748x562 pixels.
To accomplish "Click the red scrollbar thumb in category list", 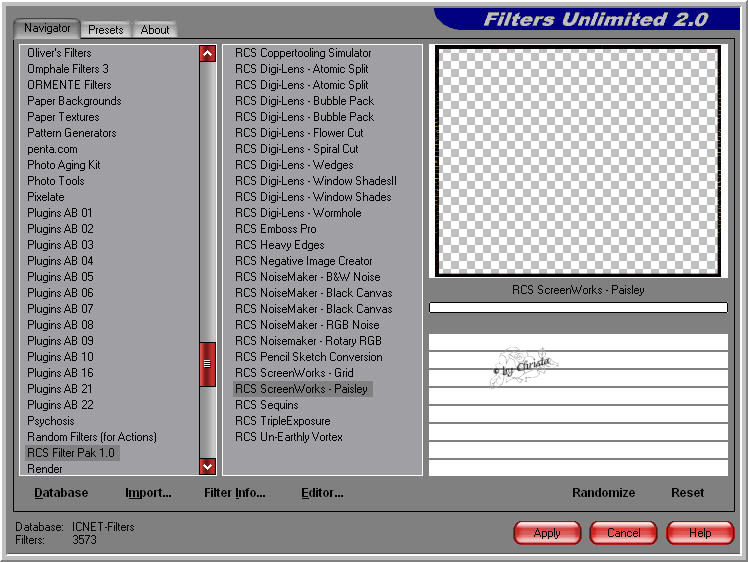I will point(208,364).
